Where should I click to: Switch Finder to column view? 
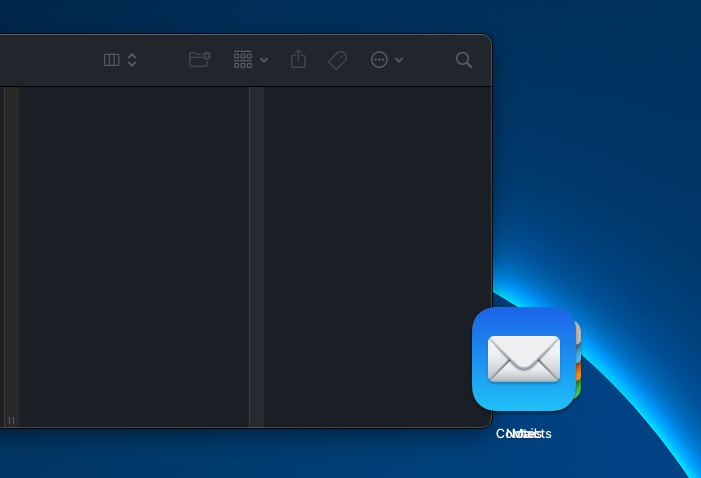(x=111, y=60)
